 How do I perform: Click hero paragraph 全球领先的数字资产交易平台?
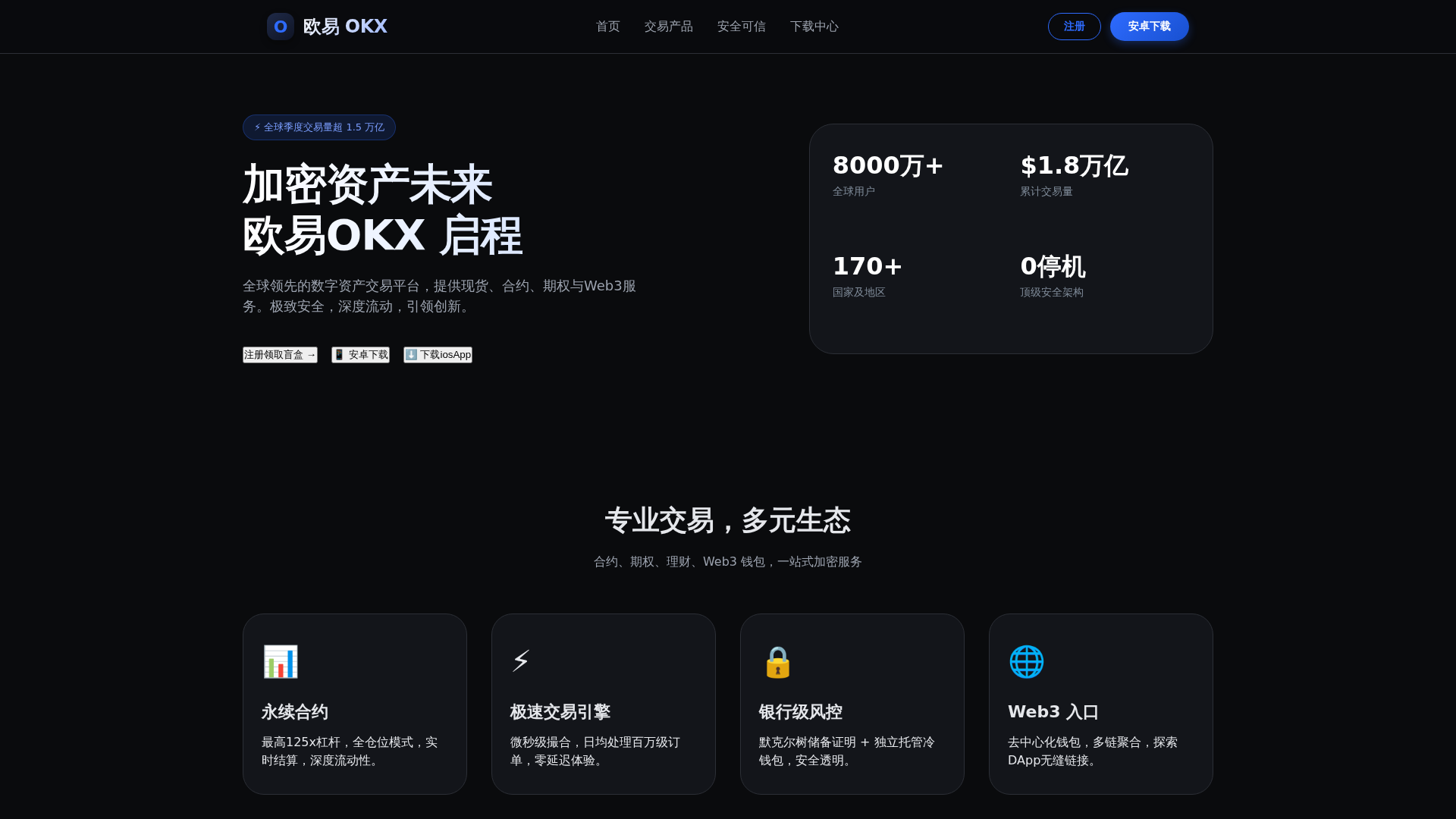pos(440,296)
